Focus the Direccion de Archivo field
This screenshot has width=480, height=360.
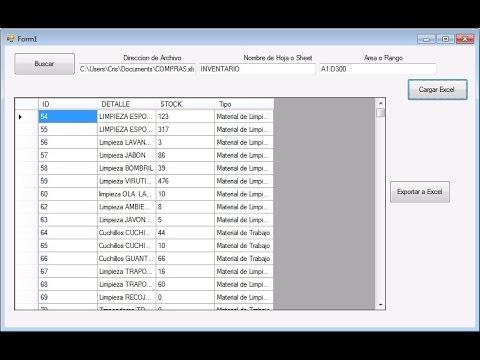pyautogui.click(x=137, y=69)
